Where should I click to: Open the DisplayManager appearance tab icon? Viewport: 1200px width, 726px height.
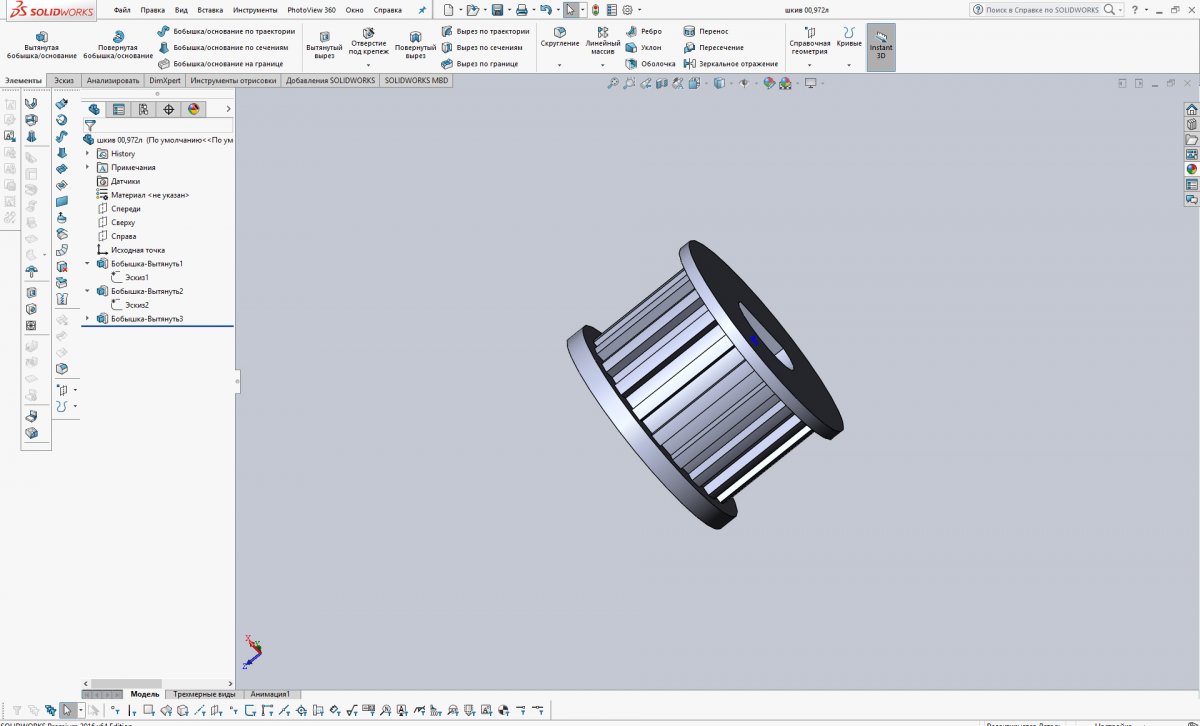click(x=194, y=110)
